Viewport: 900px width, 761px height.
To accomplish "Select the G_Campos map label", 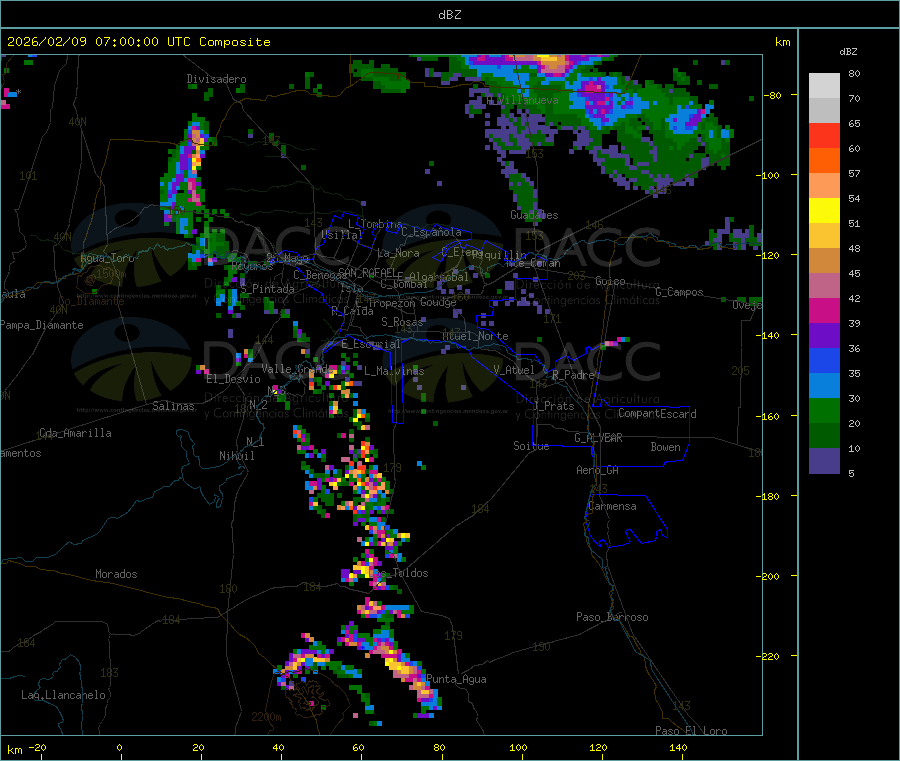I will (x=679, y=292).
